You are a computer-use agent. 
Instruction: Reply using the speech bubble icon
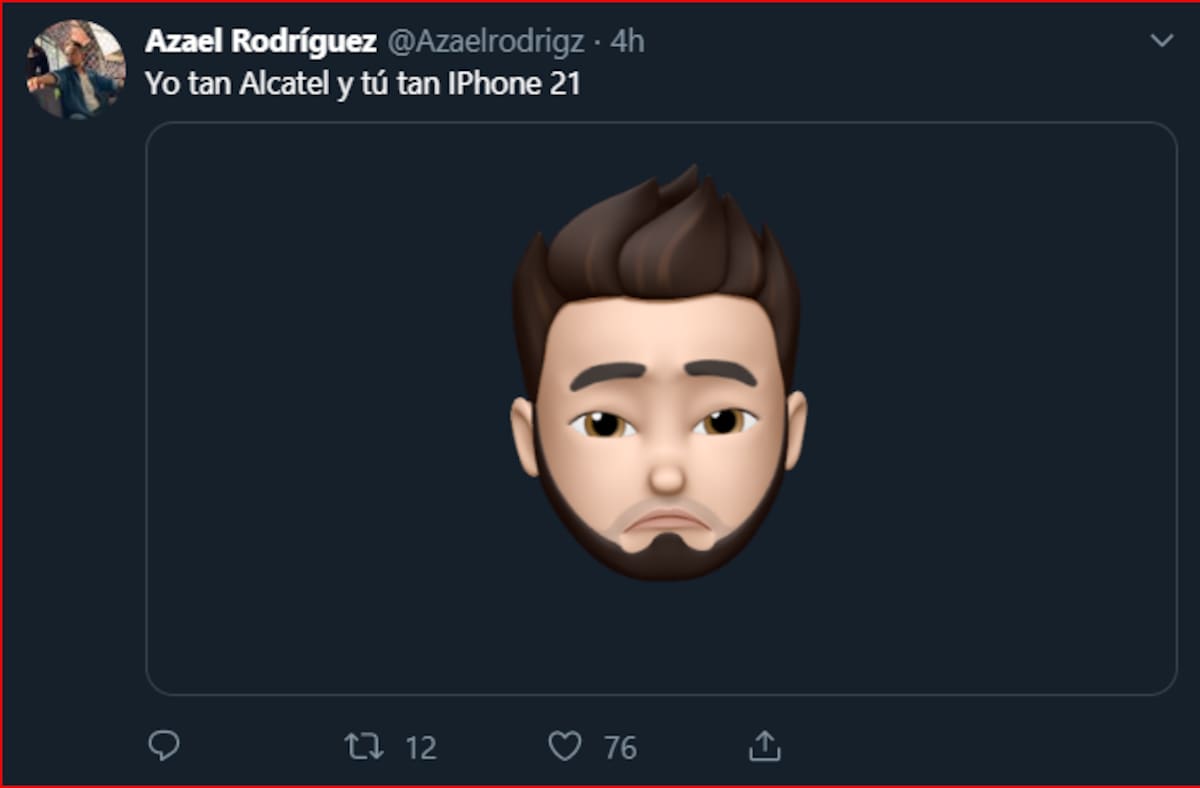pyautogui.click(x=164, y=746)
